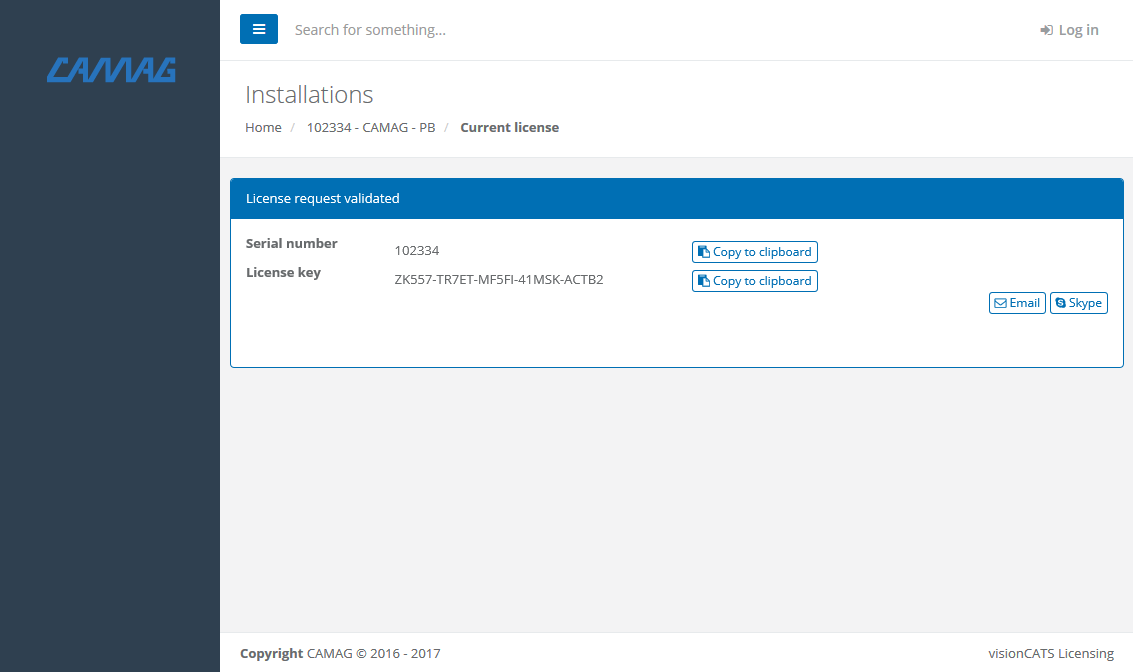The height and width of the screenshot is (672, 1133).
Task: Click the envelope icon on the Email button
Action: (x=999, y=302)
